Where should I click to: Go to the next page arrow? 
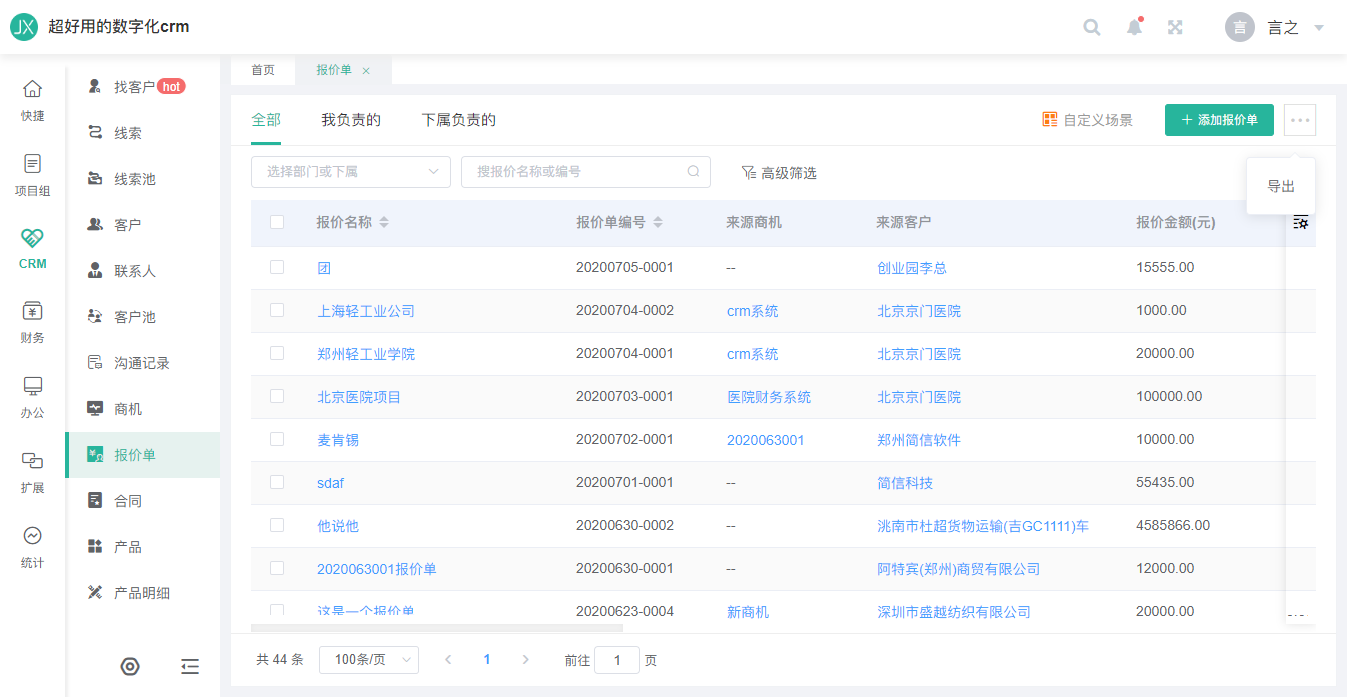coord(526,660)
